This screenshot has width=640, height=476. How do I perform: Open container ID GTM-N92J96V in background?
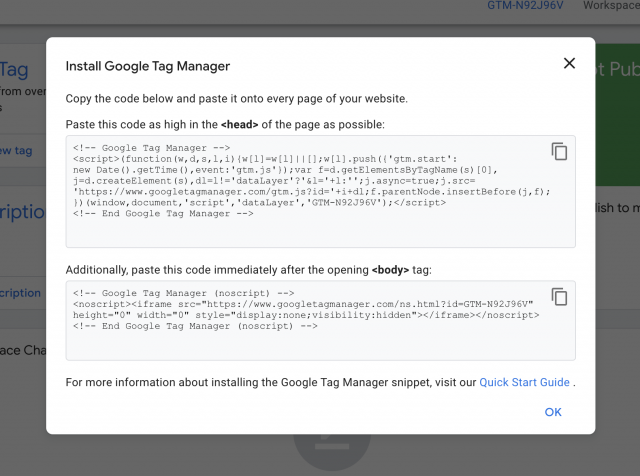[525, 5]
